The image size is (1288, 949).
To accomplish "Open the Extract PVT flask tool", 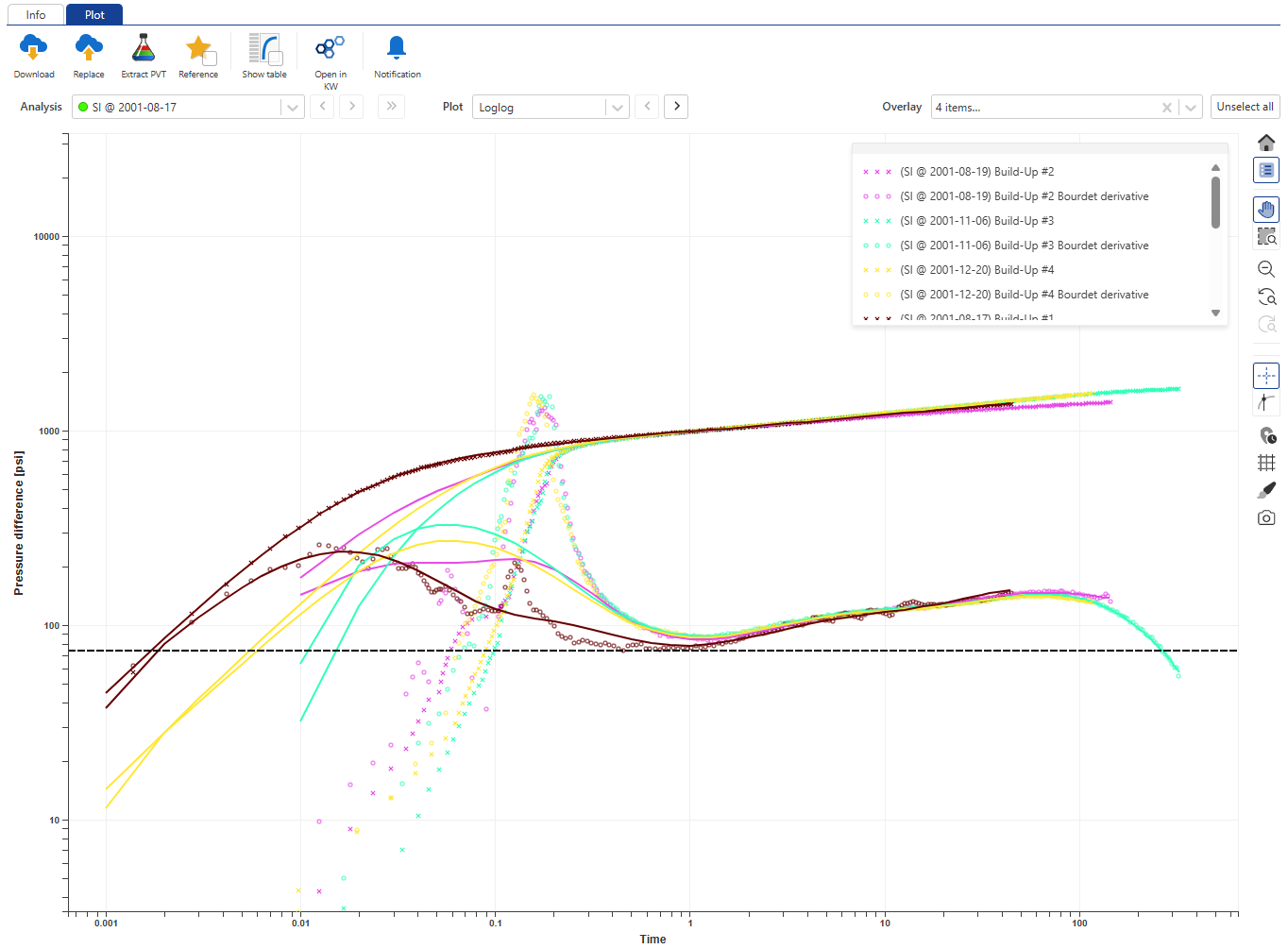I will pos(144,48).
